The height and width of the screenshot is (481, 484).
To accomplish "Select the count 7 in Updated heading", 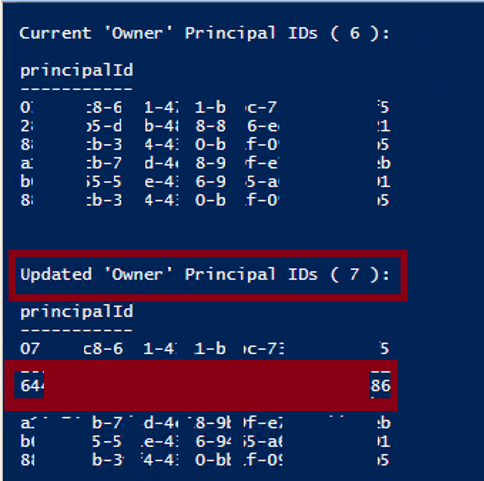I will point(355,275).
